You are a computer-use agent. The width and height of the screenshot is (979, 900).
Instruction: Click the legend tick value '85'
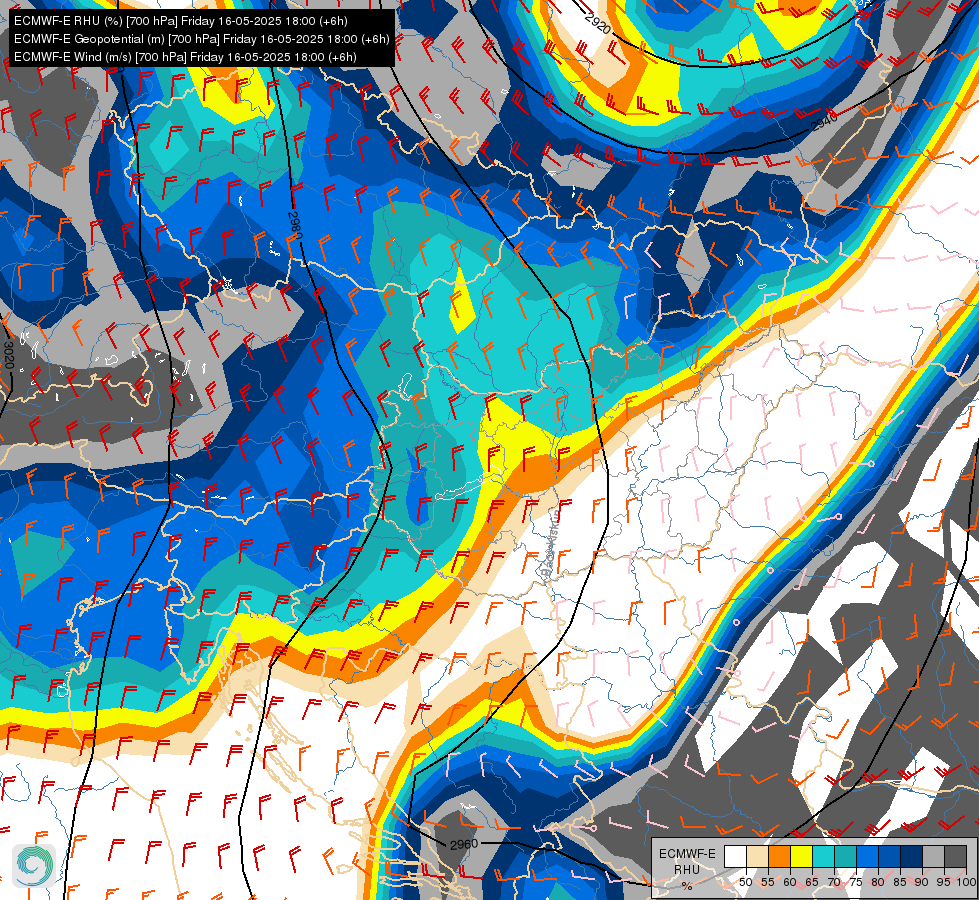[900, 883]
